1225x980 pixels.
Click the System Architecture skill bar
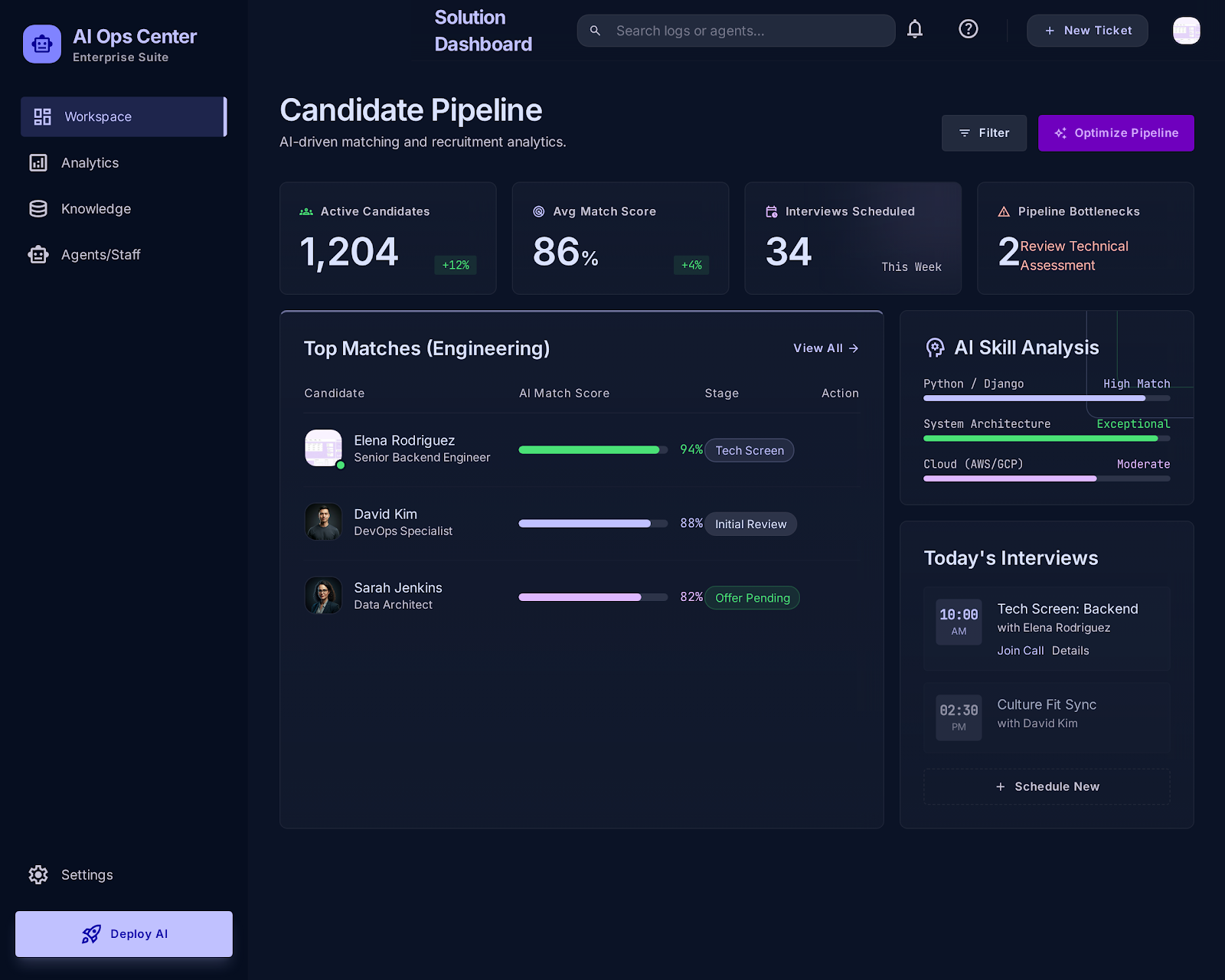point(1047,439)
